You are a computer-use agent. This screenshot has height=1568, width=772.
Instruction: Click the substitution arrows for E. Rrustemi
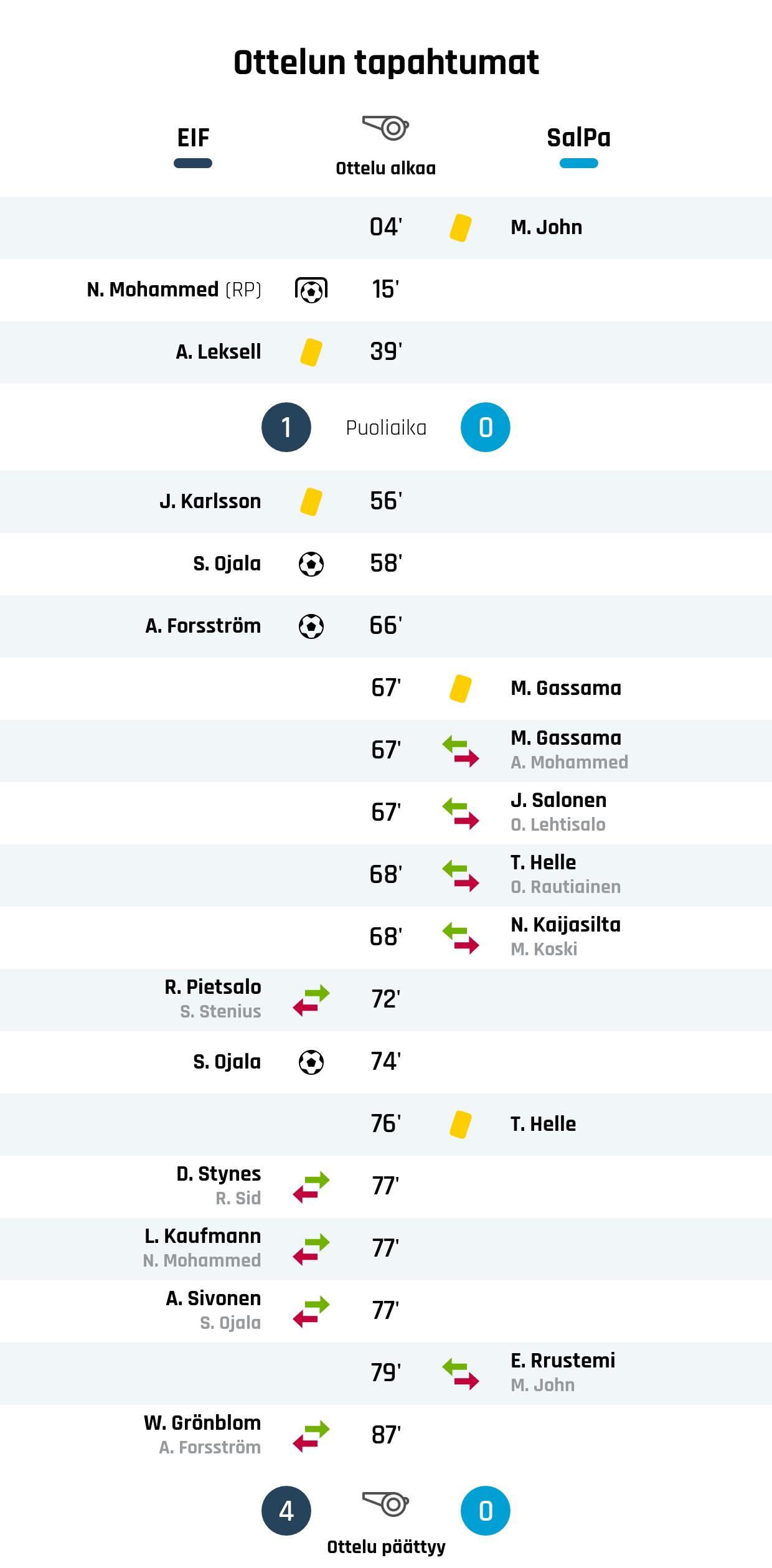point(460,1374)
